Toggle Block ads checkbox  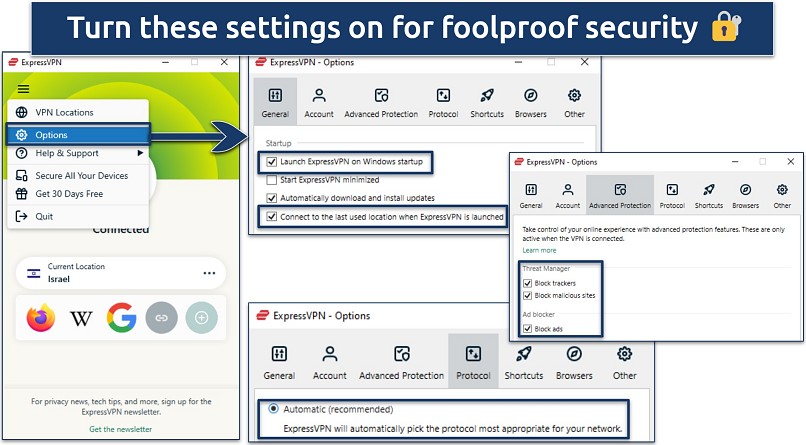527,329
